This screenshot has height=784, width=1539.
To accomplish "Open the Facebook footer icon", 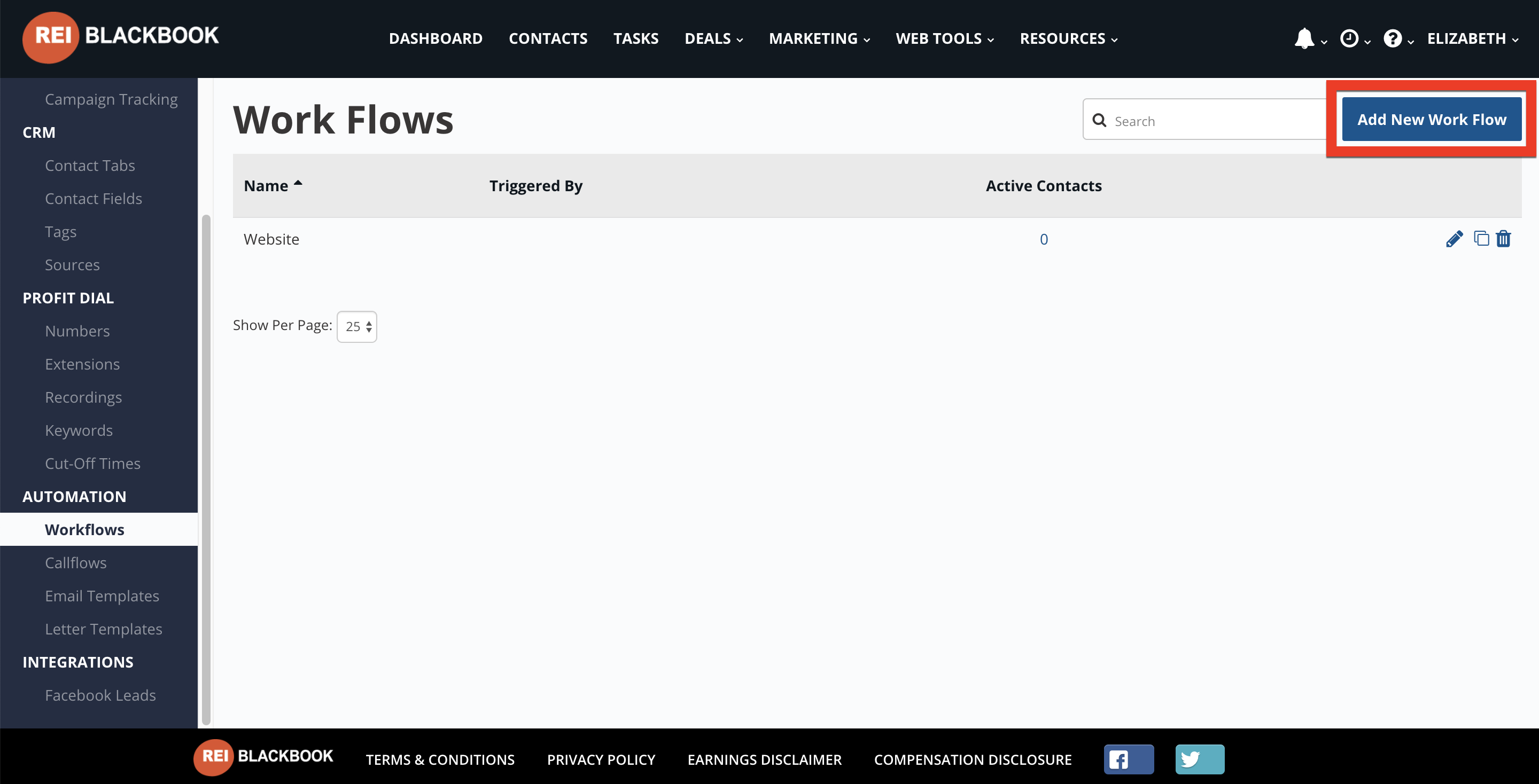I will [1129, 759].
